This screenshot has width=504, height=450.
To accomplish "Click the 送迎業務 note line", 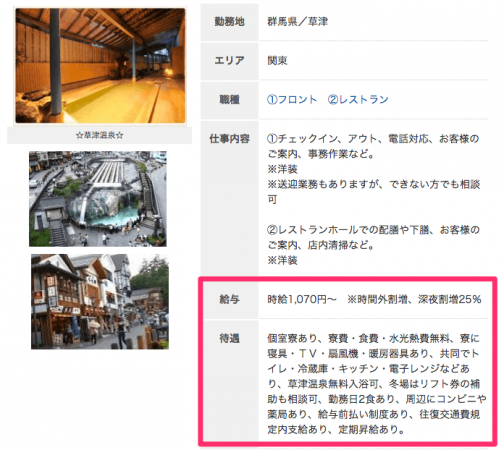I will (x=373, y=192).
